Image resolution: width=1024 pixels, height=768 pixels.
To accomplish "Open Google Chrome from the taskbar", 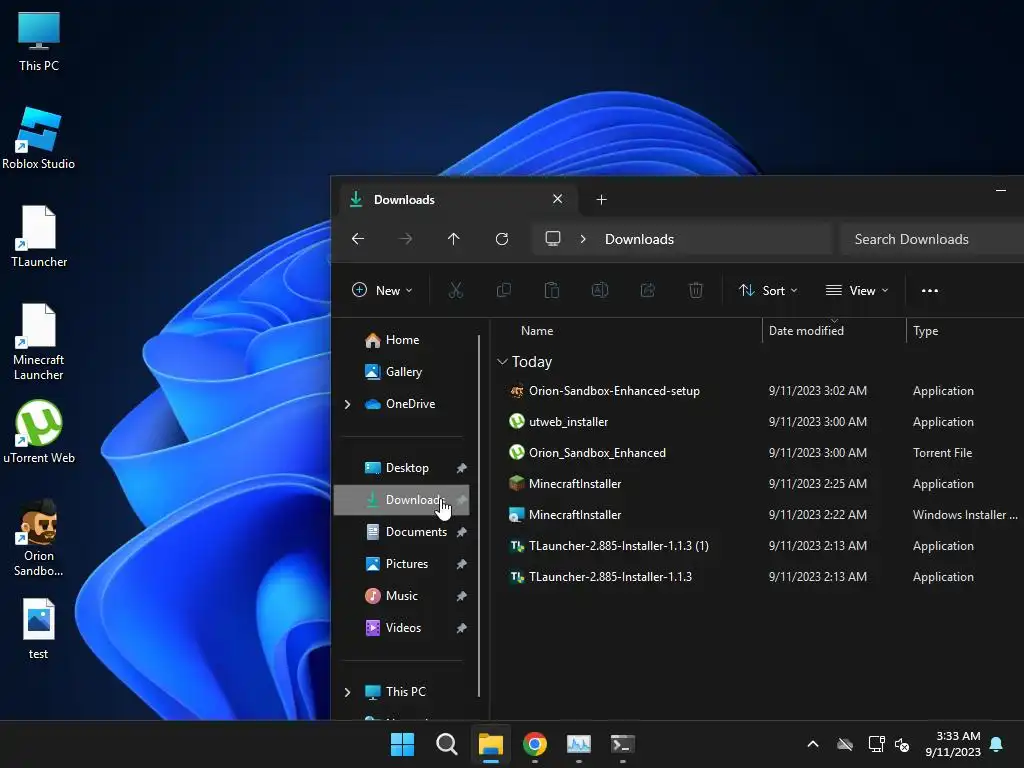I will [535, 744].
